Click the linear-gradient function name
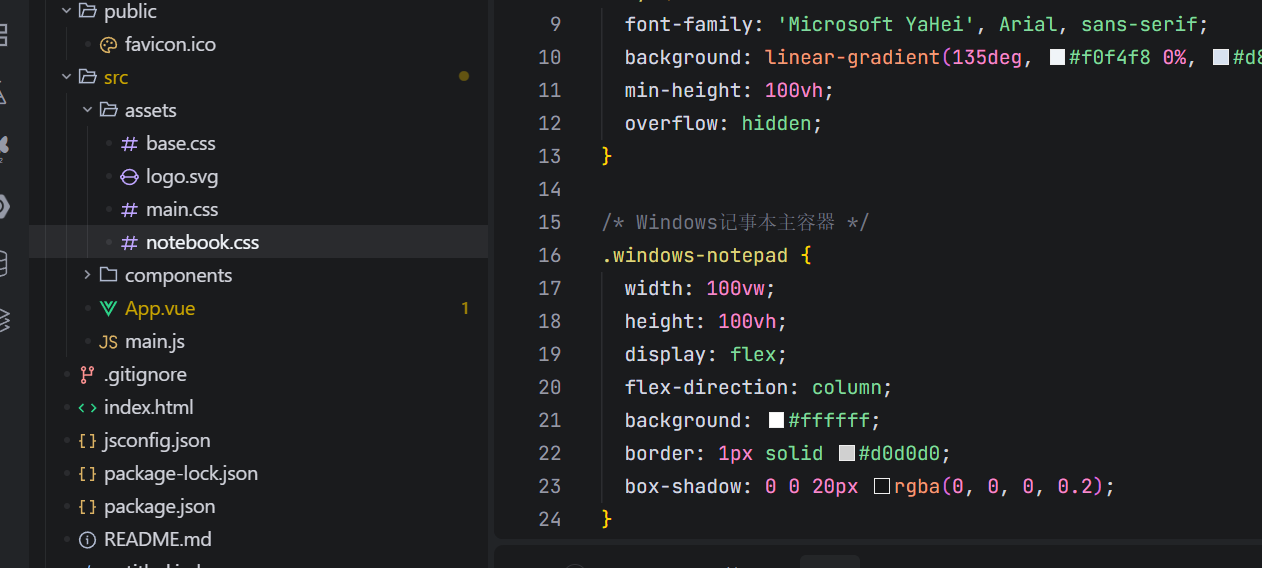Image resolution: width=1262 pixels, height=568 pixels. [852, 57]
